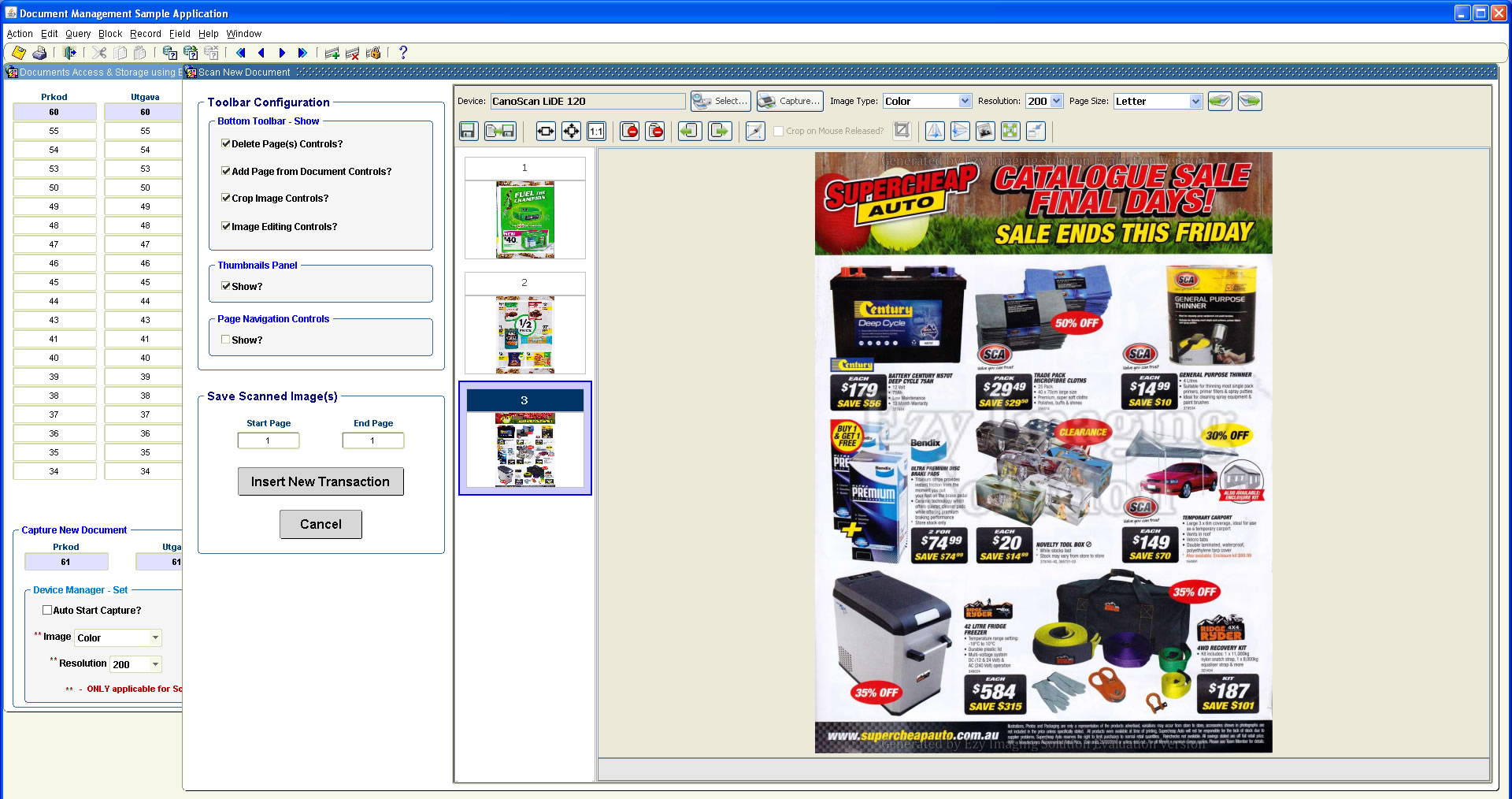Screen dimensions: 1512x799
Task: Click the Save all pages icon beside the floppy
Action: pos(500,131)
